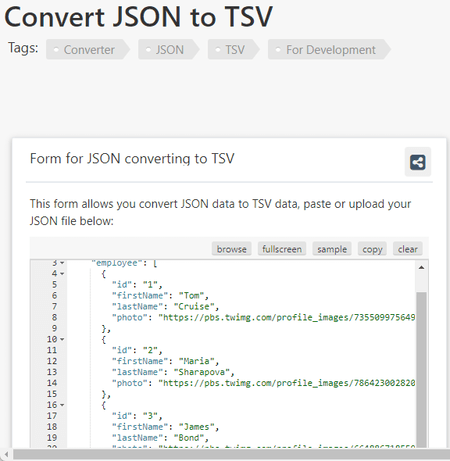Collapse the fold arrow on line 4
Image resolution: width=450 pixels, height=461 pixels.
point(62,274)
